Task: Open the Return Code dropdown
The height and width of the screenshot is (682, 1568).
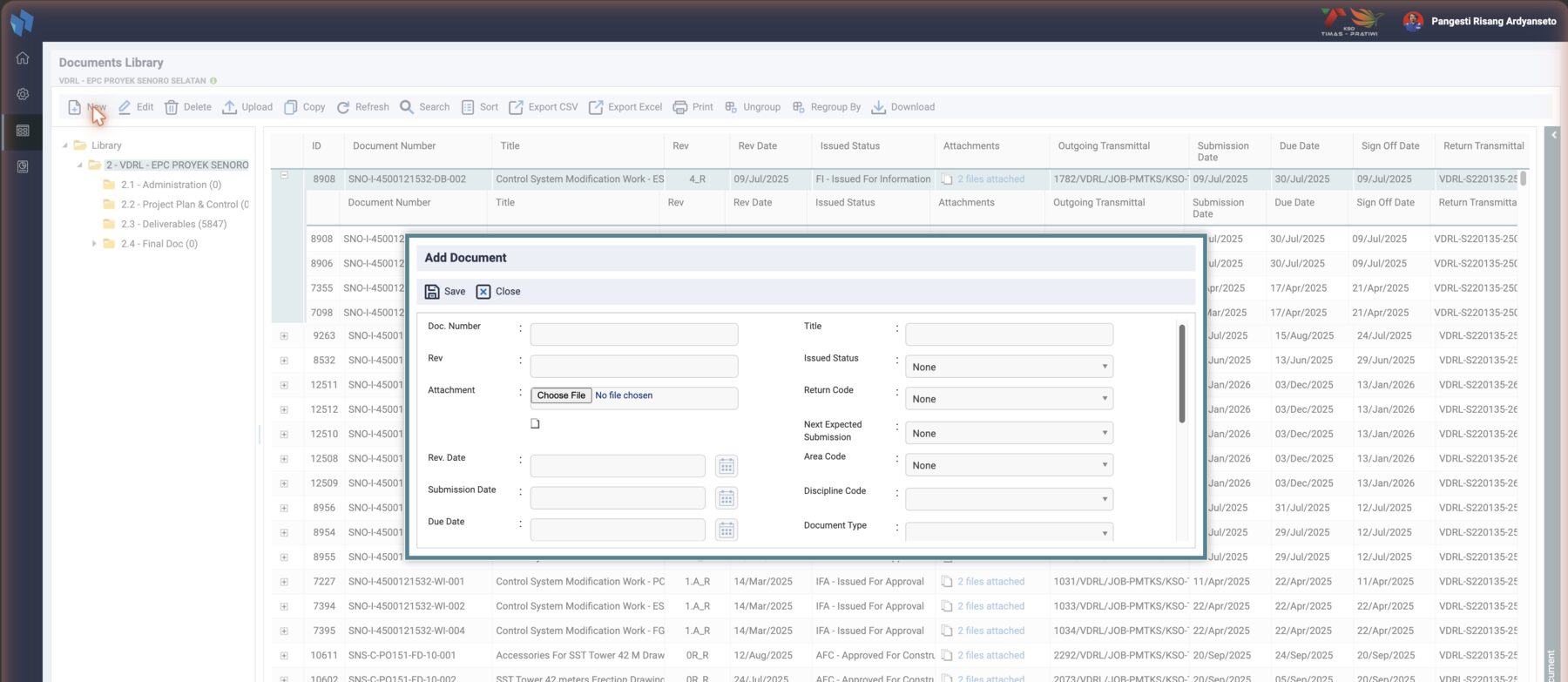Action: tap(1009, 399)
